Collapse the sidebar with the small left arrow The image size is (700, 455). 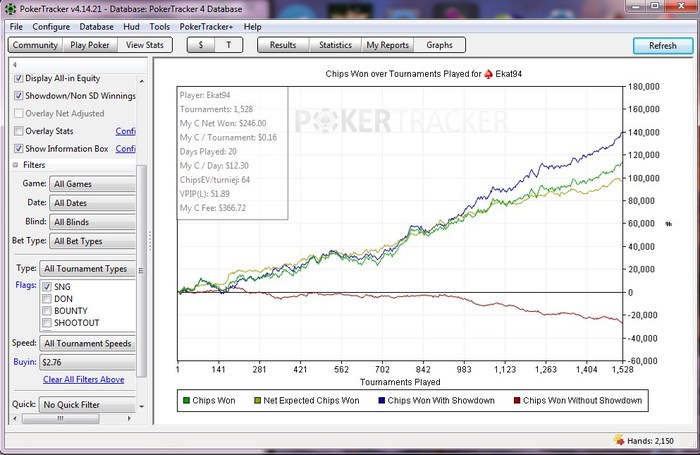[x=15, y=64]
